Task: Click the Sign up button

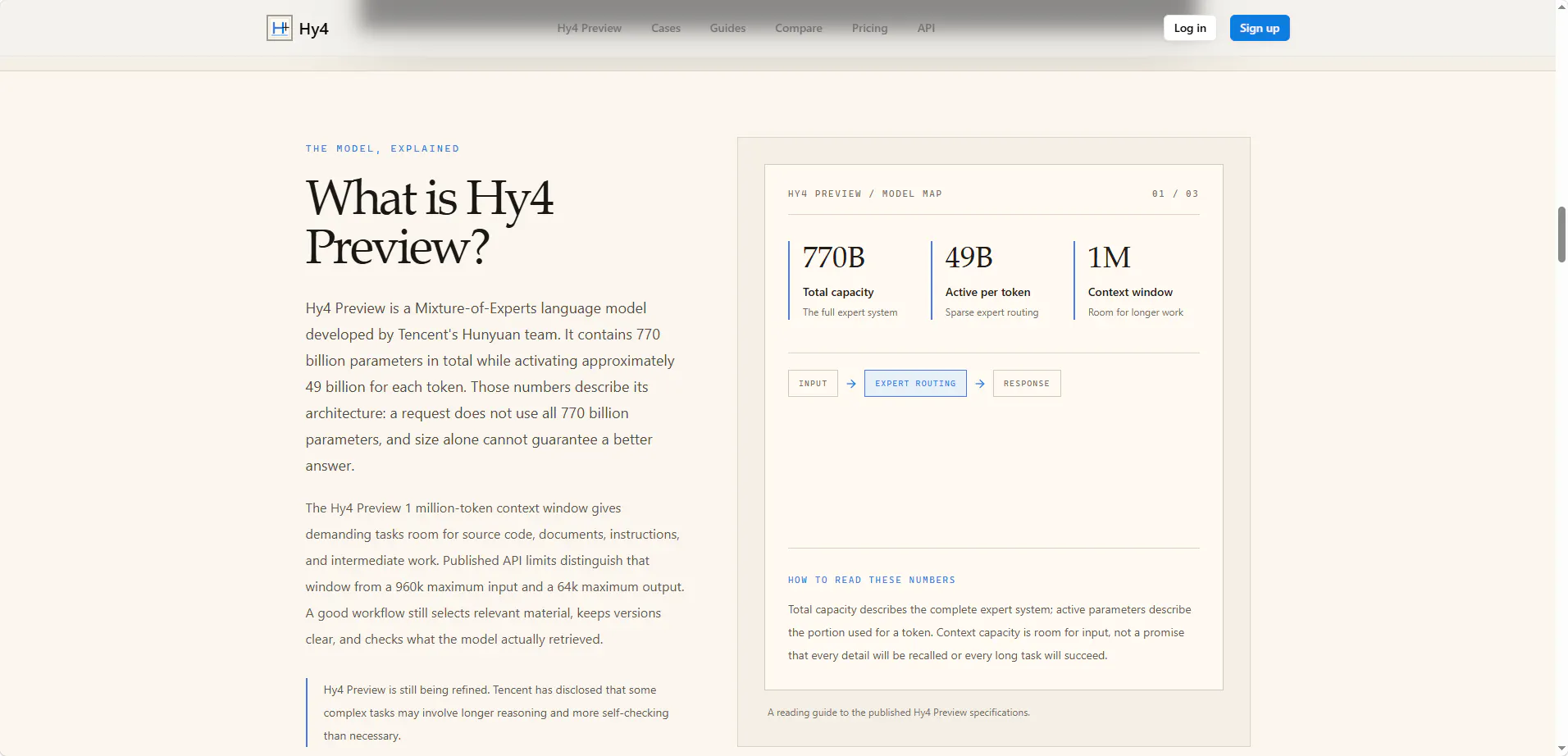Action: [x=1260, y=28]
